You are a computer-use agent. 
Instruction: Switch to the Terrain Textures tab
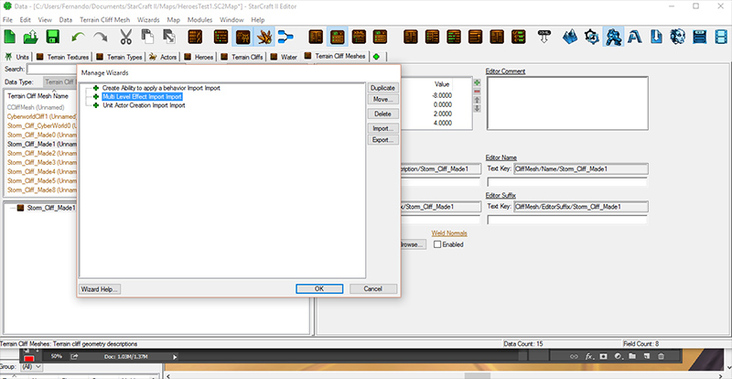[63, 57]
